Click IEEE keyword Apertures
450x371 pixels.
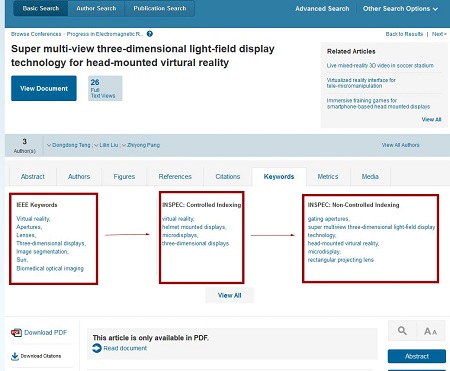(x=29, y=227)
